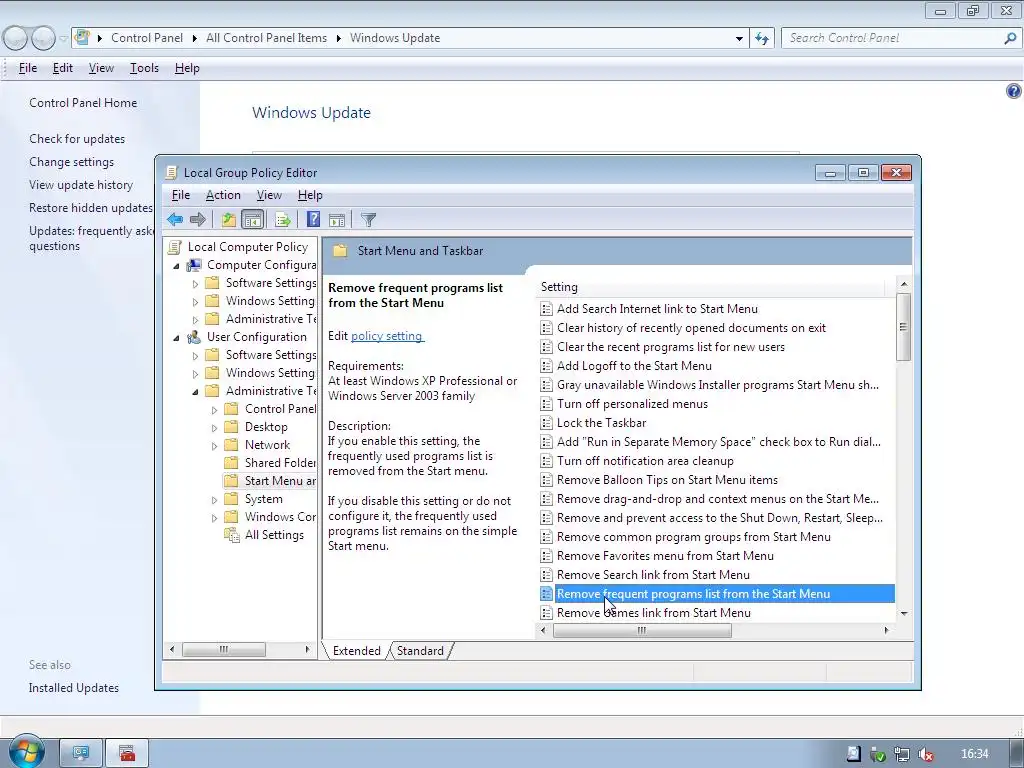Open the Action menu in Group Policy Editor

point(223,195)
